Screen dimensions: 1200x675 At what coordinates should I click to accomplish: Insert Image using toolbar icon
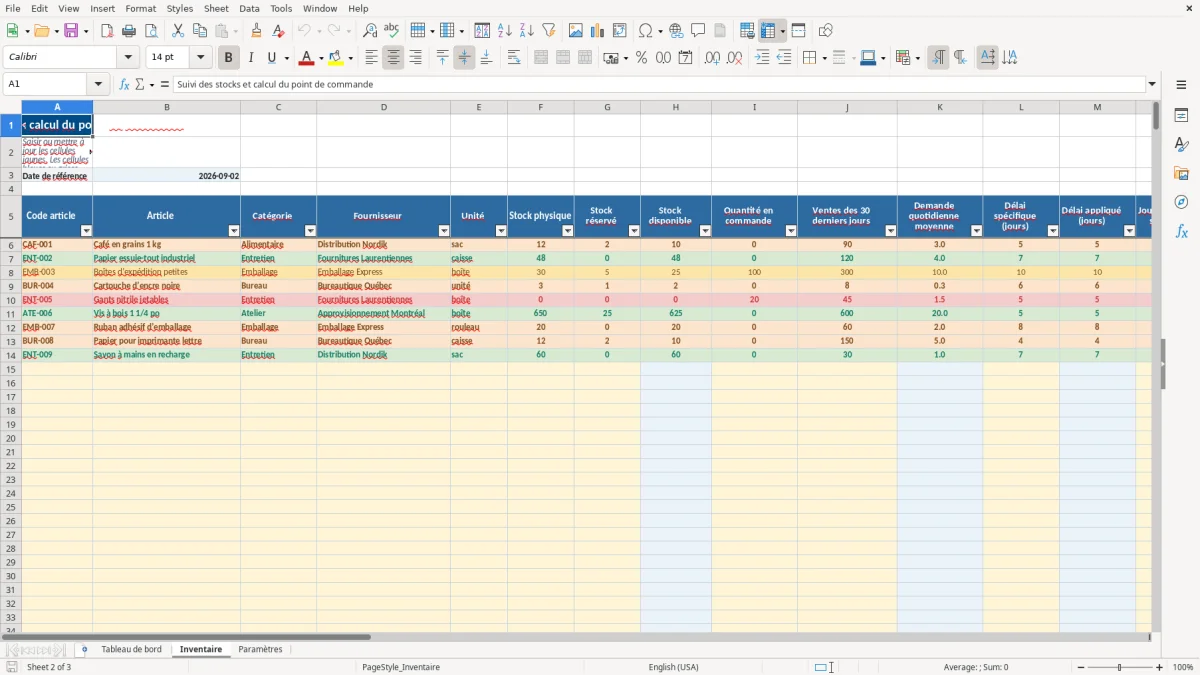576,31
